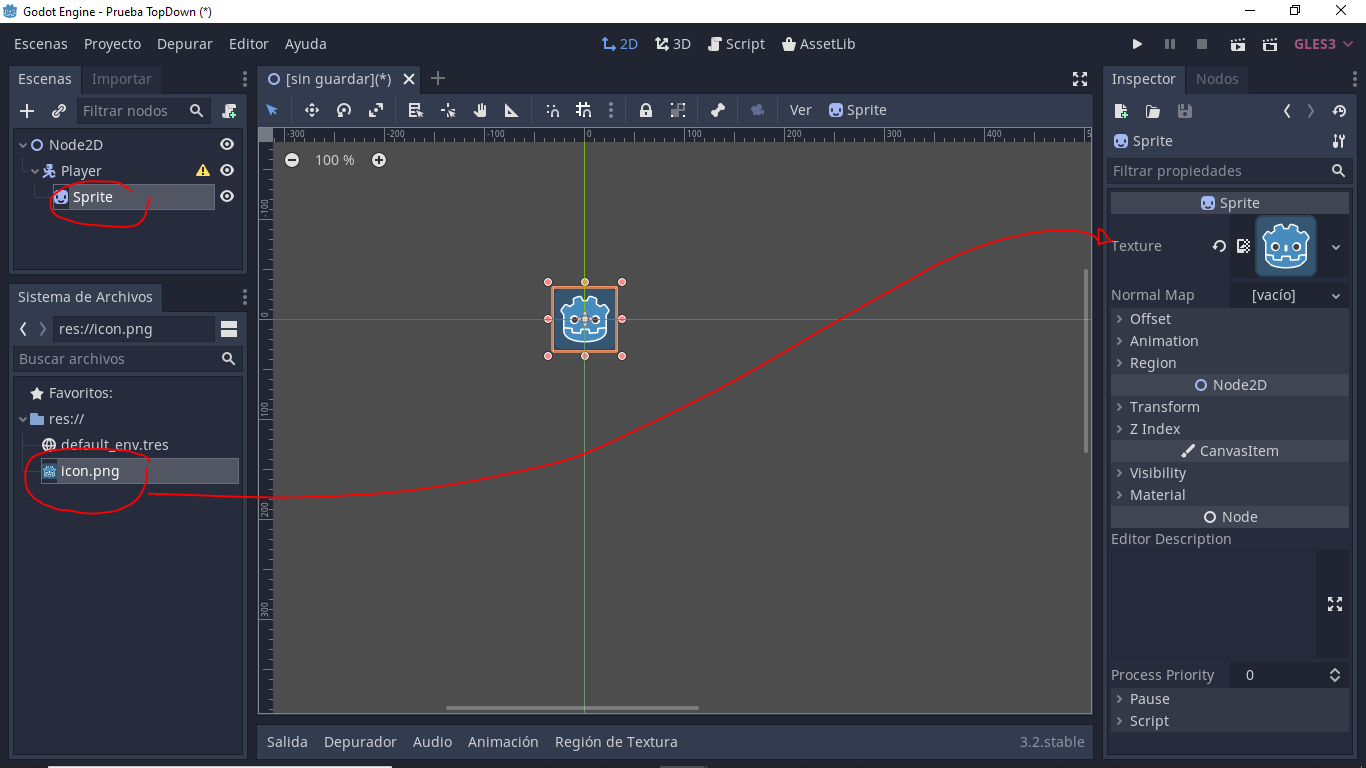Open the Editor menu
Viewport: 1366px width, 768px height.
[249, 44]
